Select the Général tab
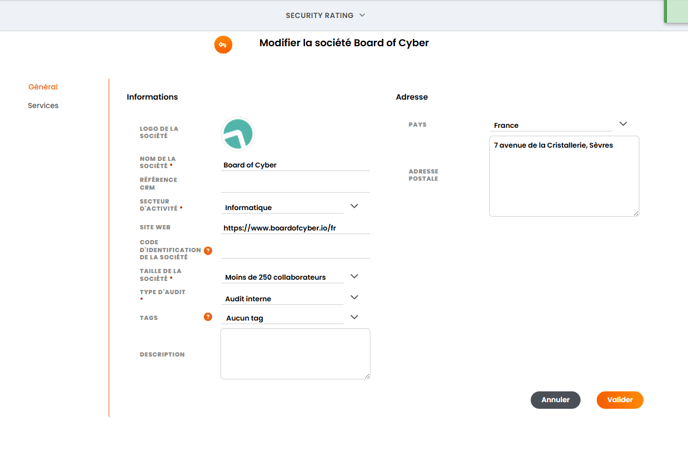Screen dimensions: 688x461 pyautogui.click(x=43, y=87)
